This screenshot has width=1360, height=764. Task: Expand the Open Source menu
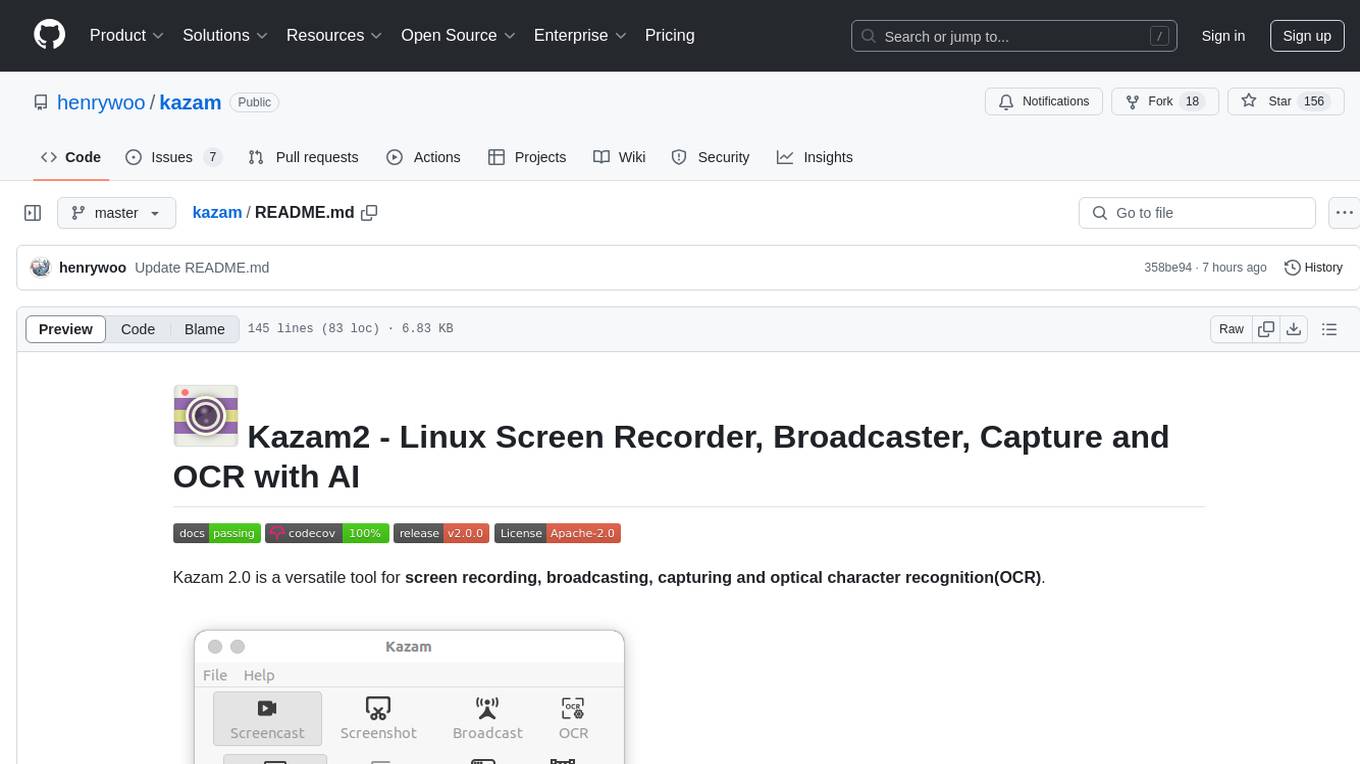click(458, 35)
